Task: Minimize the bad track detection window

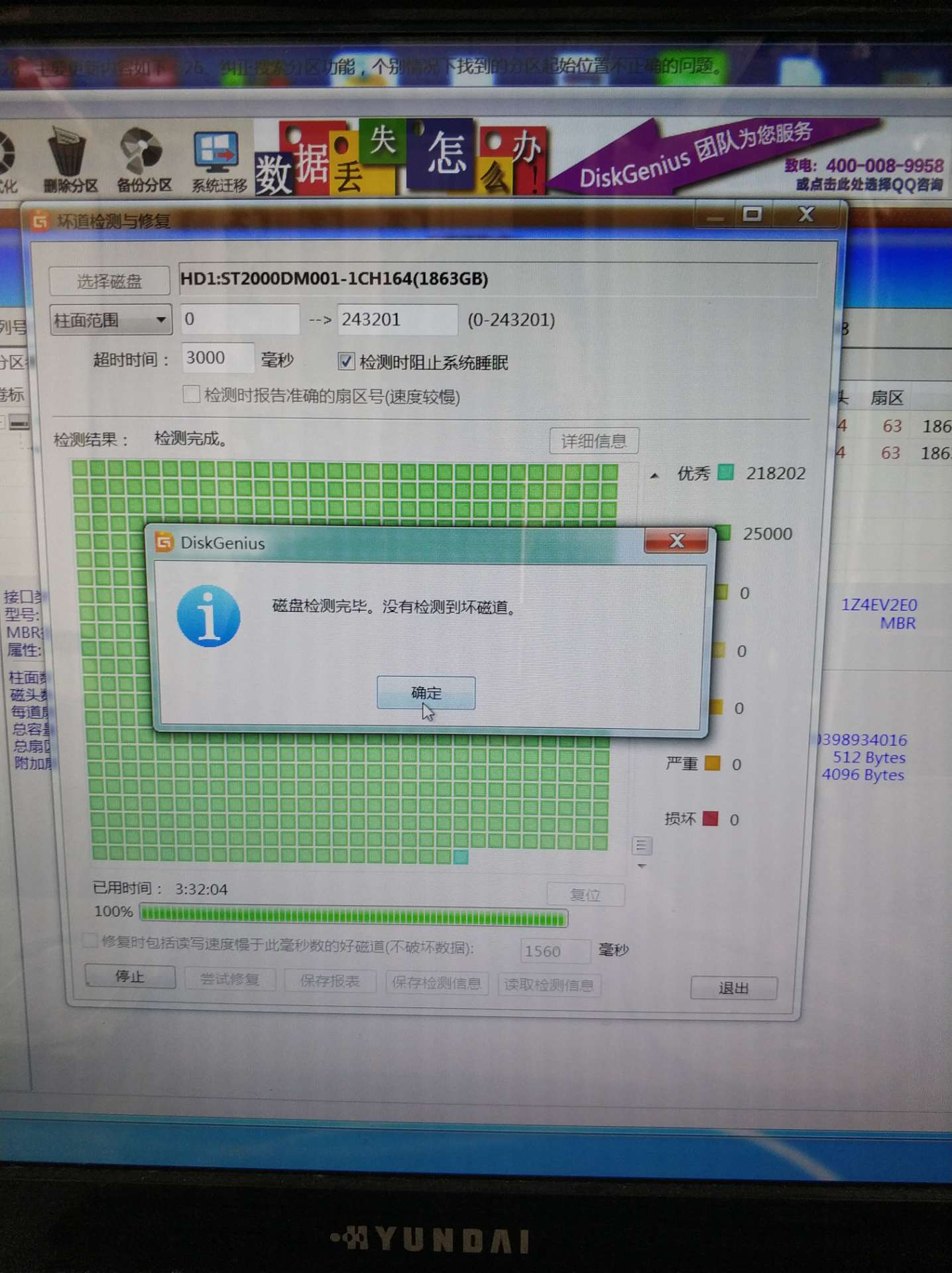Action: (x=715, y=215)
